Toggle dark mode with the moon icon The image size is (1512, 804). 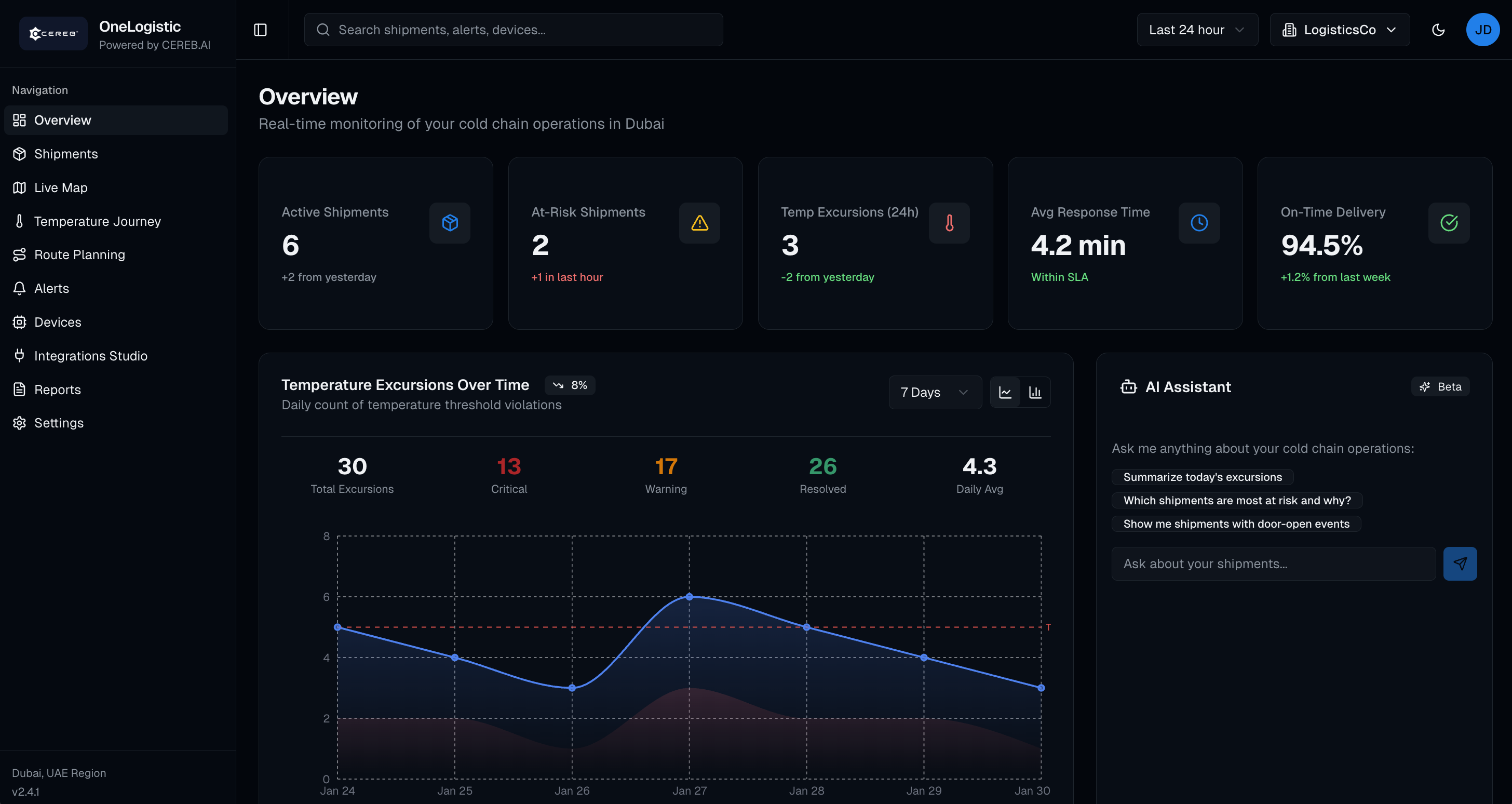pos(1438,30)
